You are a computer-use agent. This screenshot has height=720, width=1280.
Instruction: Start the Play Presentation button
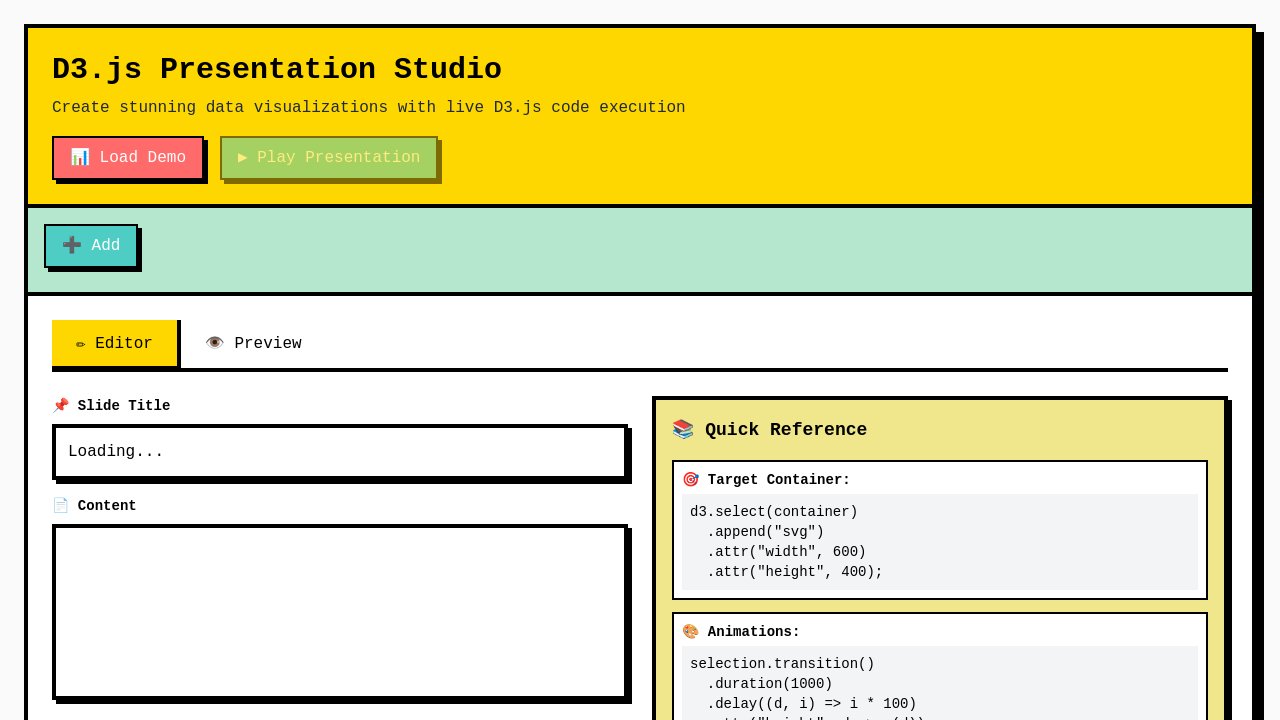329,158
